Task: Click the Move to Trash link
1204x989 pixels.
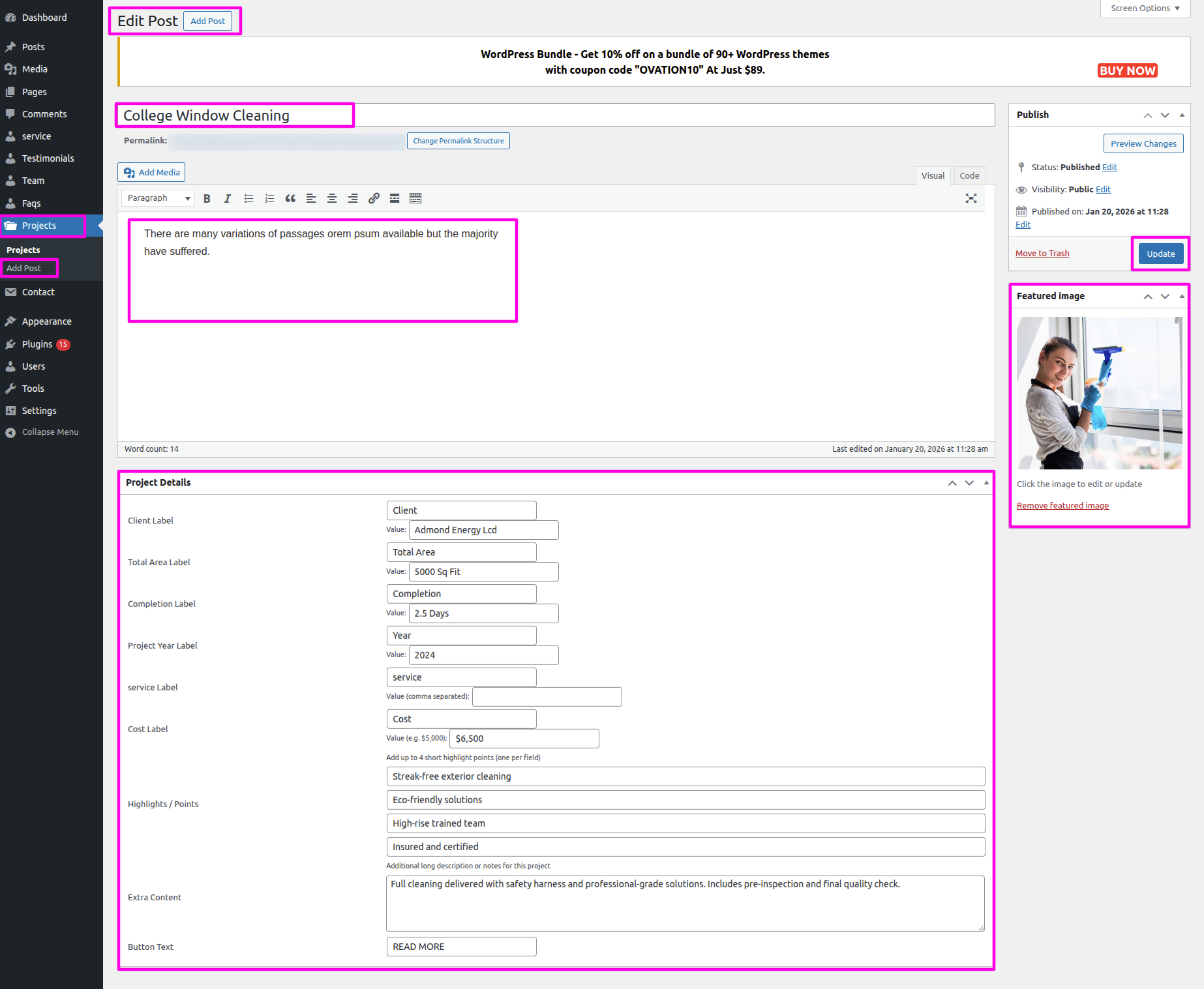Action: tap(1042, 254)
